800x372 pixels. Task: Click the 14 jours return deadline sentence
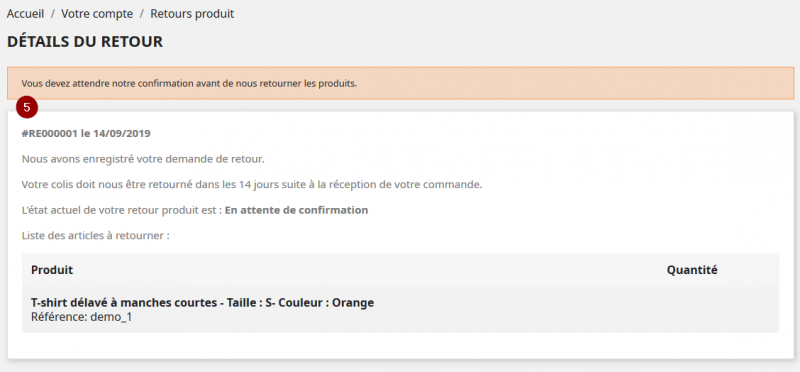pos(252,185)
